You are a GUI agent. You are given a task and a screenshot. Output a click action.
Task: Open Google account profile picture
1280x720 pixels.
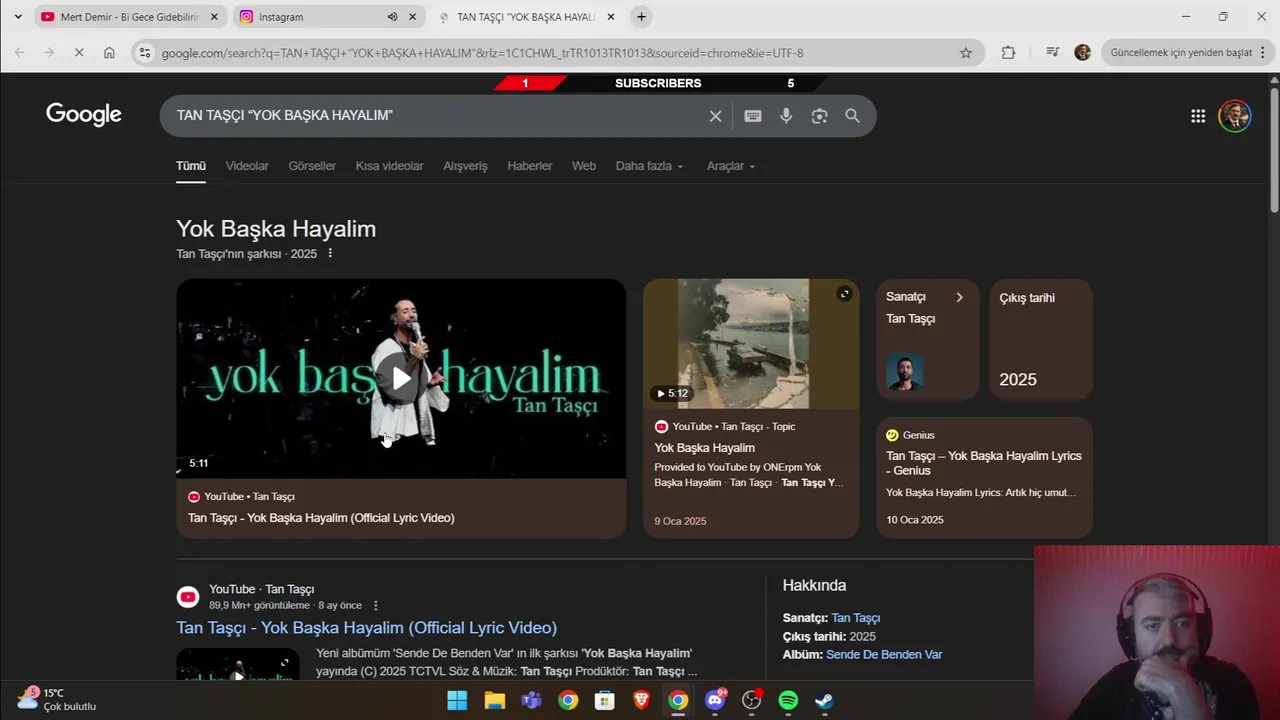tap(1235, 116)
